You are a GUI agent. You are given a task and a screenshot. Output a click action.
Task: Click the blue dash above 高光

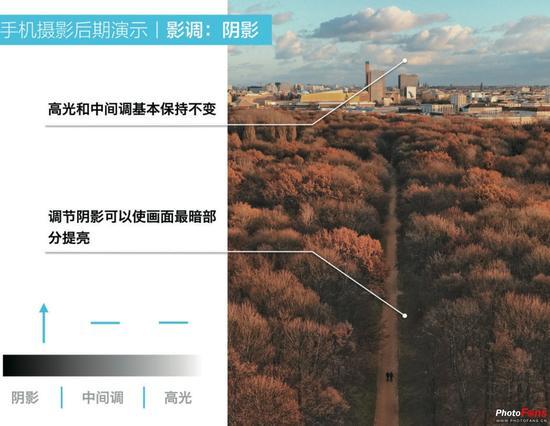tap(174, 322)
